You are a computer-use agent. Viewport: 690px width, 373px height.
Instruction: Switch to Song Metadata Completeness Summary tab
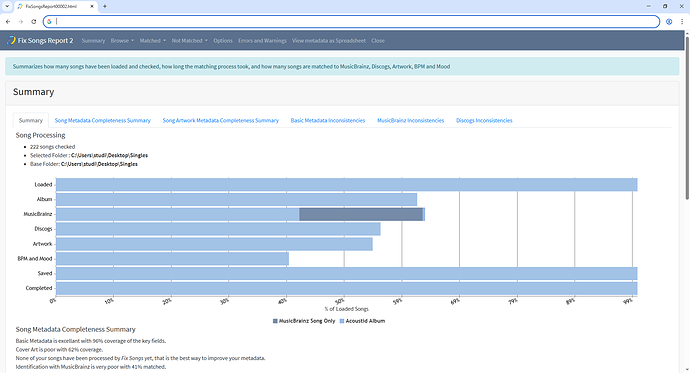pos(103,120)
